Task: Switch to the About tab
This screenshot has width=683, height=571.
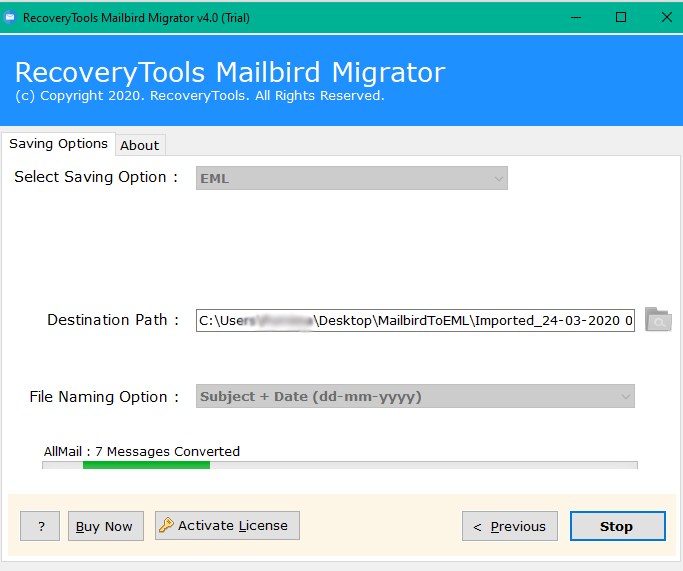Action: tap(139, 145)
